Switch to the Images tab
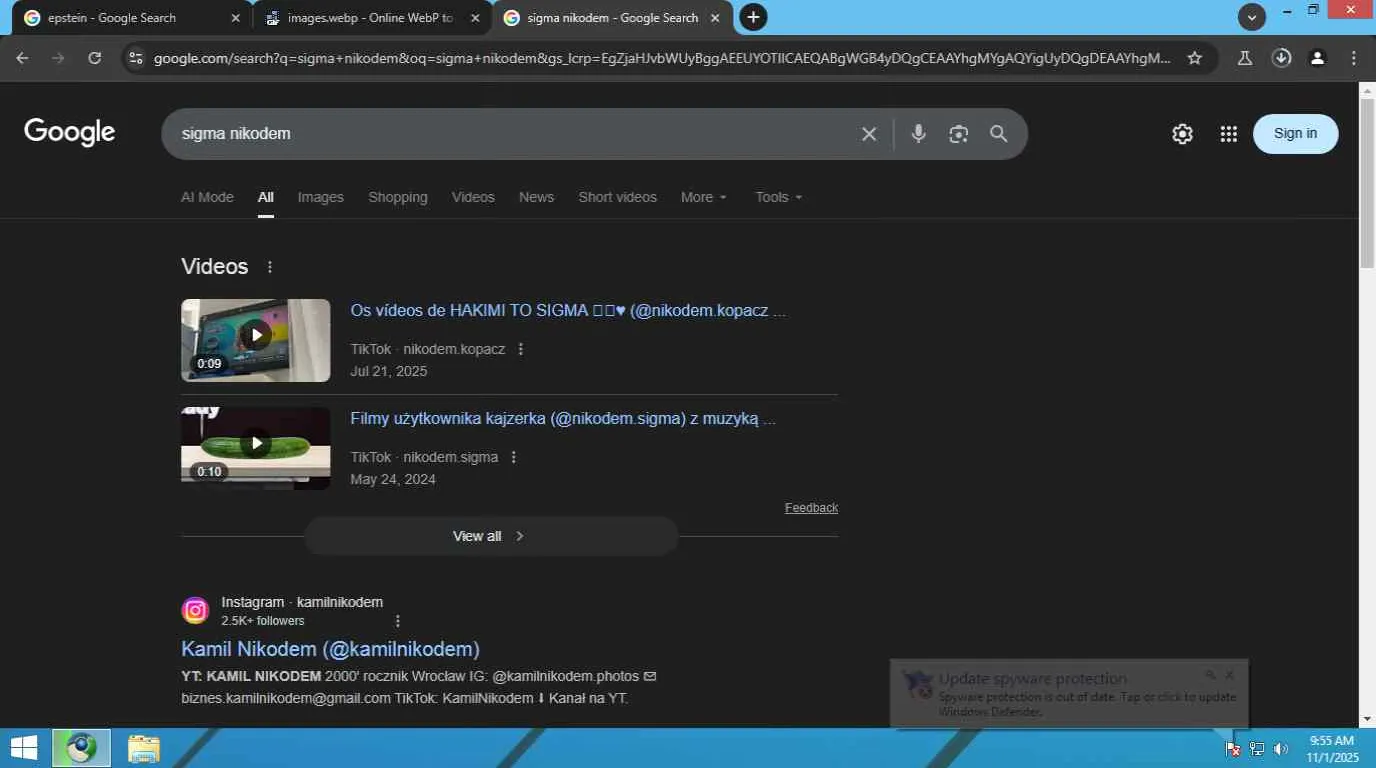1376x768 pixels. pyautogui.click(x=320, y=197)
